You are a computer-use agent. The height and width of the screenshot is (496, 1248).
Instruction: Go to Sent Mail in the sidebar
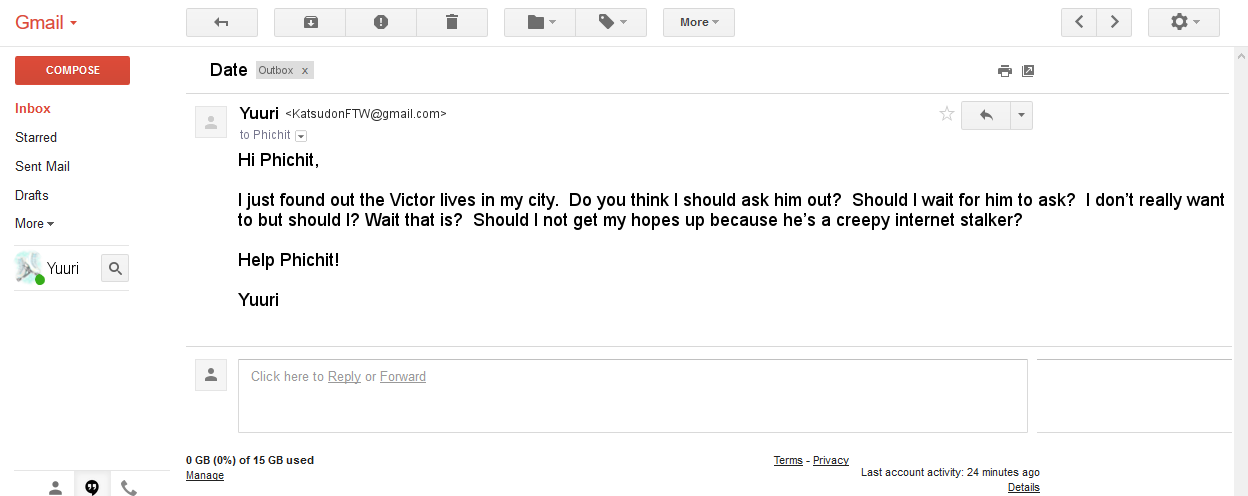[x=42, y=166]
